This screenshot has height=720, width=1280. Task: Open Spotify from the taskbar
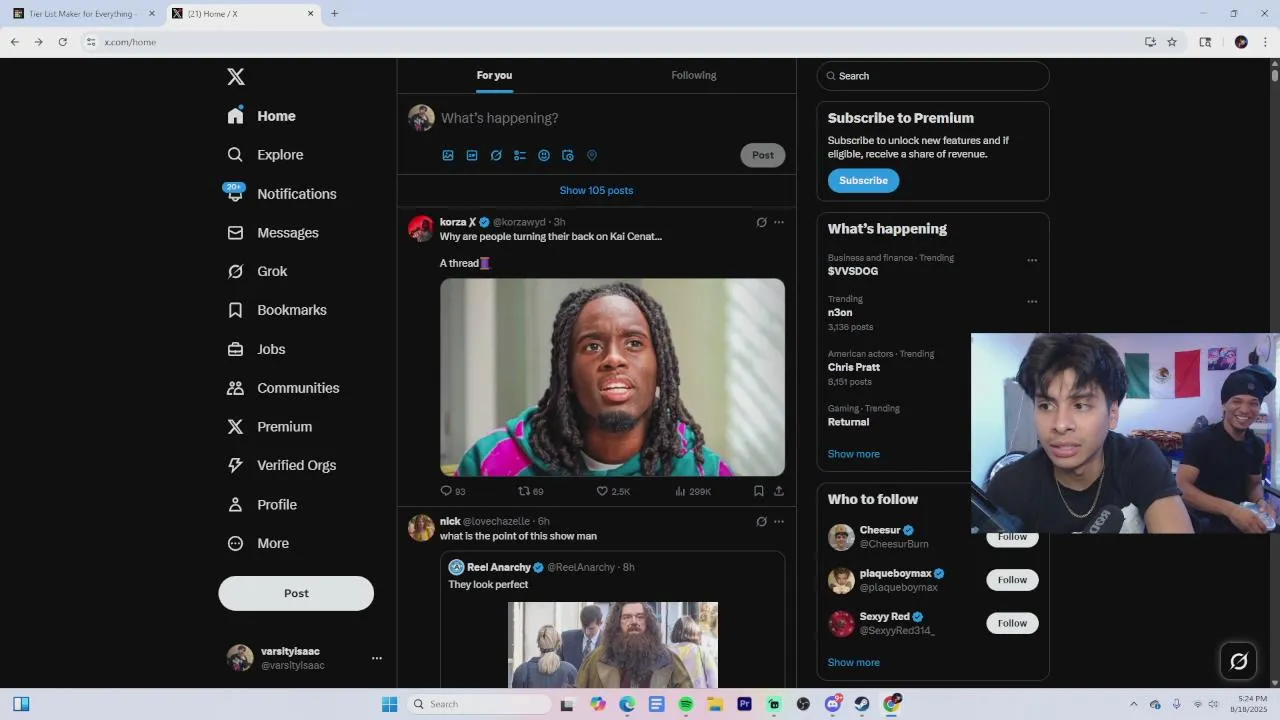[x=686, y=704]
